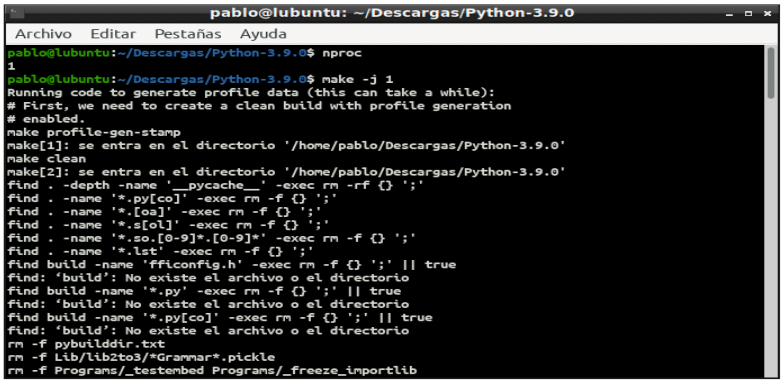
Task: Click the '# enabled.' line
Action: (x=47, y=119)
